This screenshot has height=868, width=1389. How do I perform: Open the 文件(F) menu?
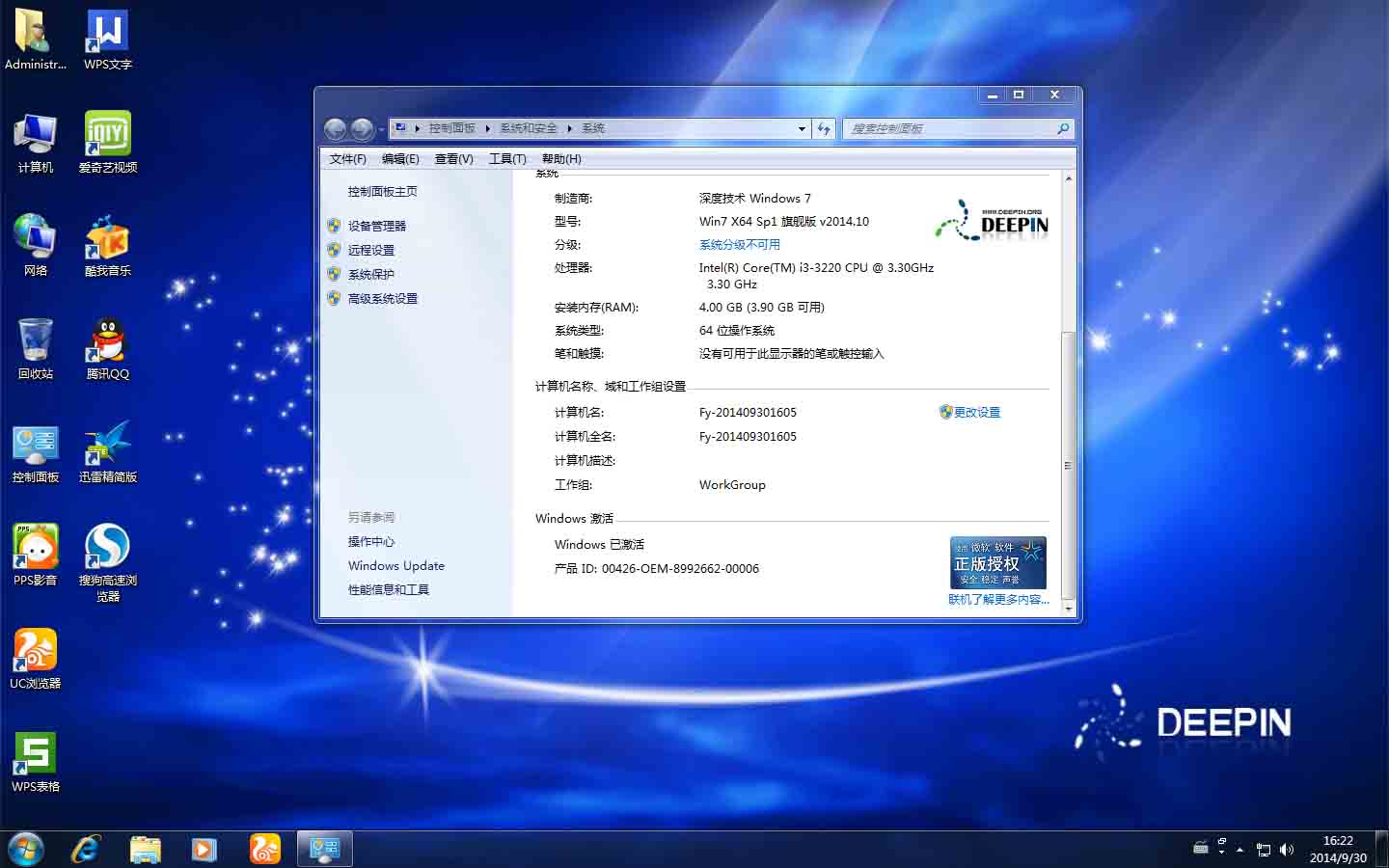(347, 159)
